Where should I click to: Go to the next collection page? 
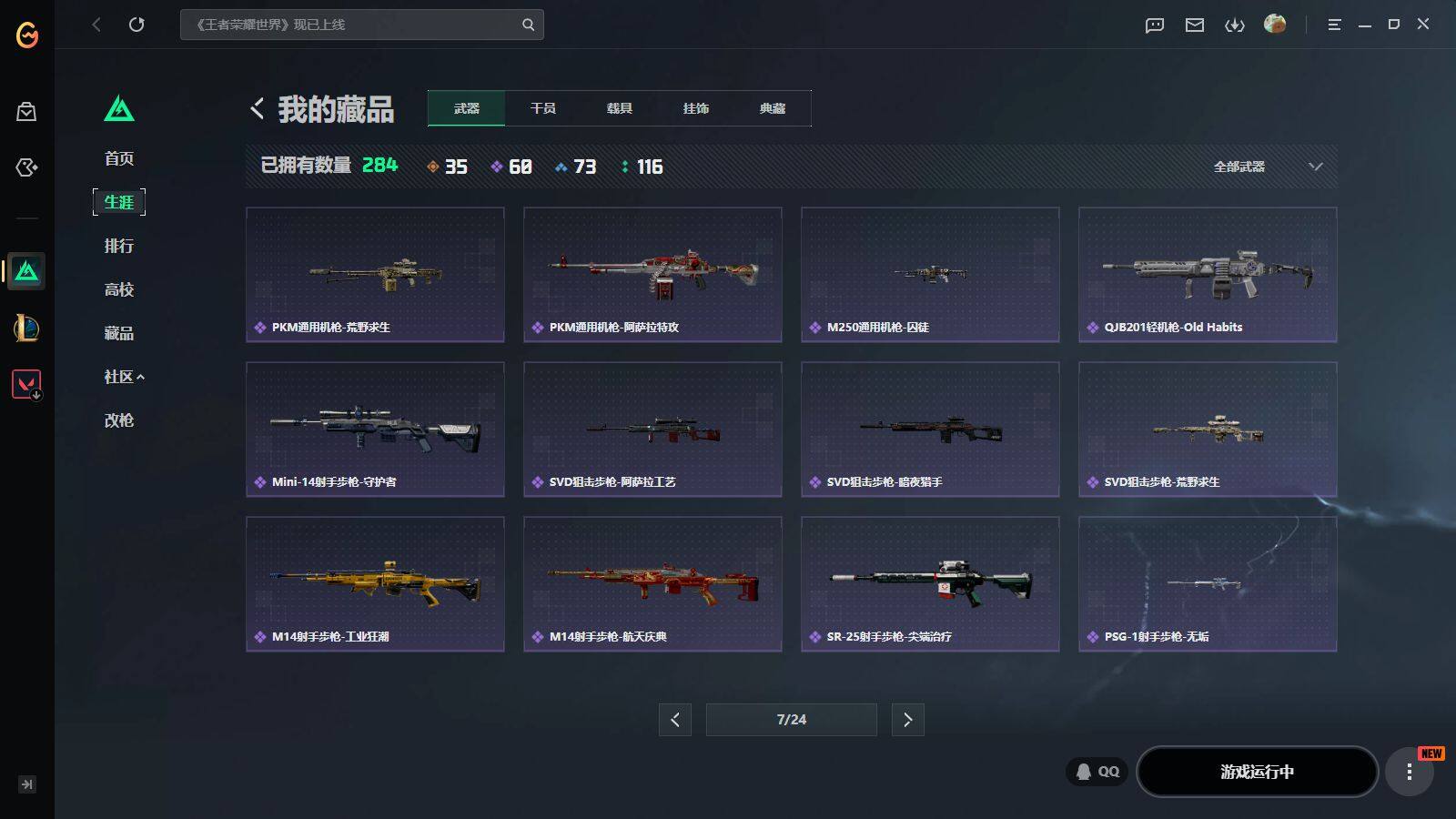pos(907,720)
